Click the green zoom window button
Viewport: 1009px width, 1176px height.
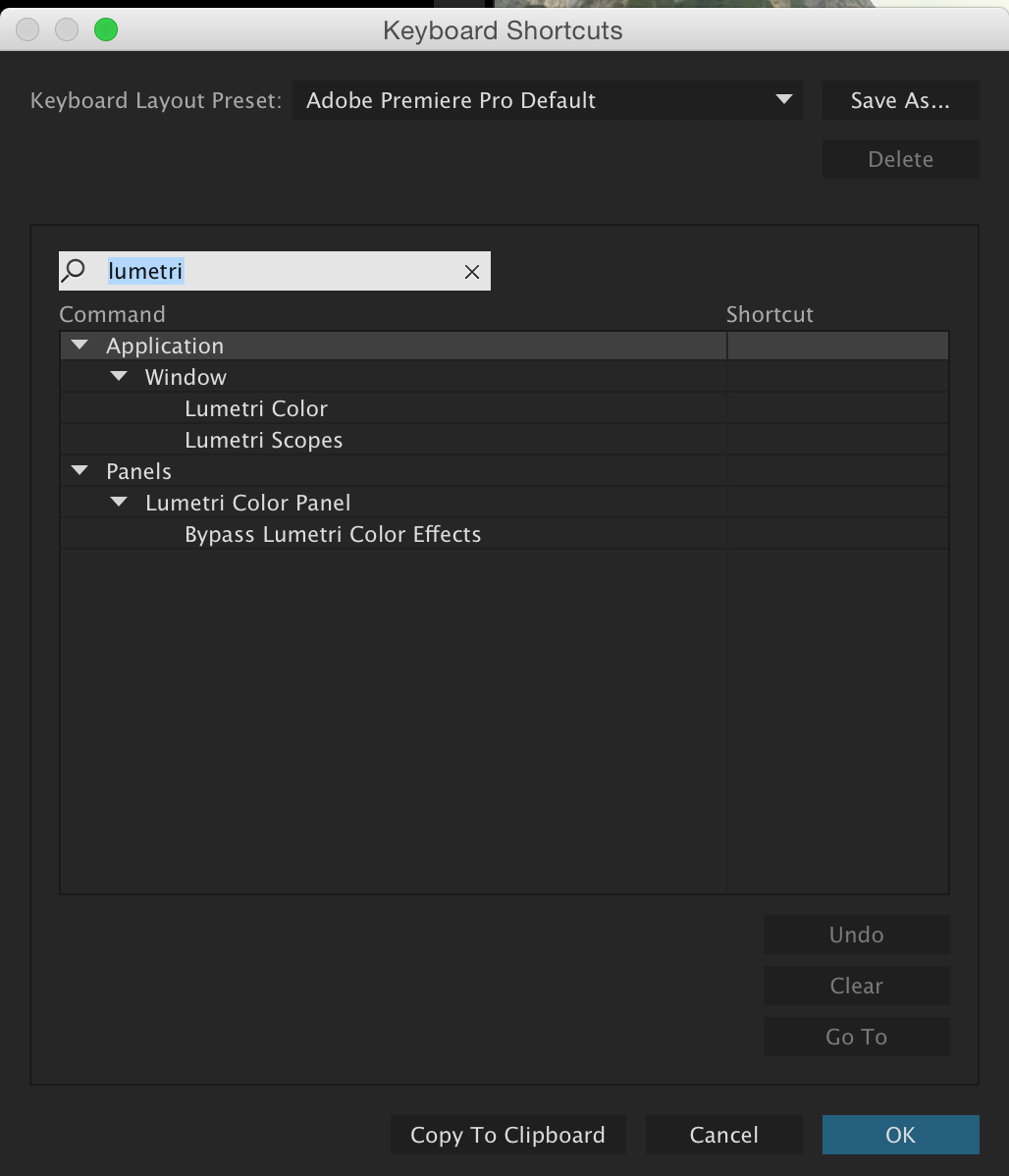coord(106,30)
